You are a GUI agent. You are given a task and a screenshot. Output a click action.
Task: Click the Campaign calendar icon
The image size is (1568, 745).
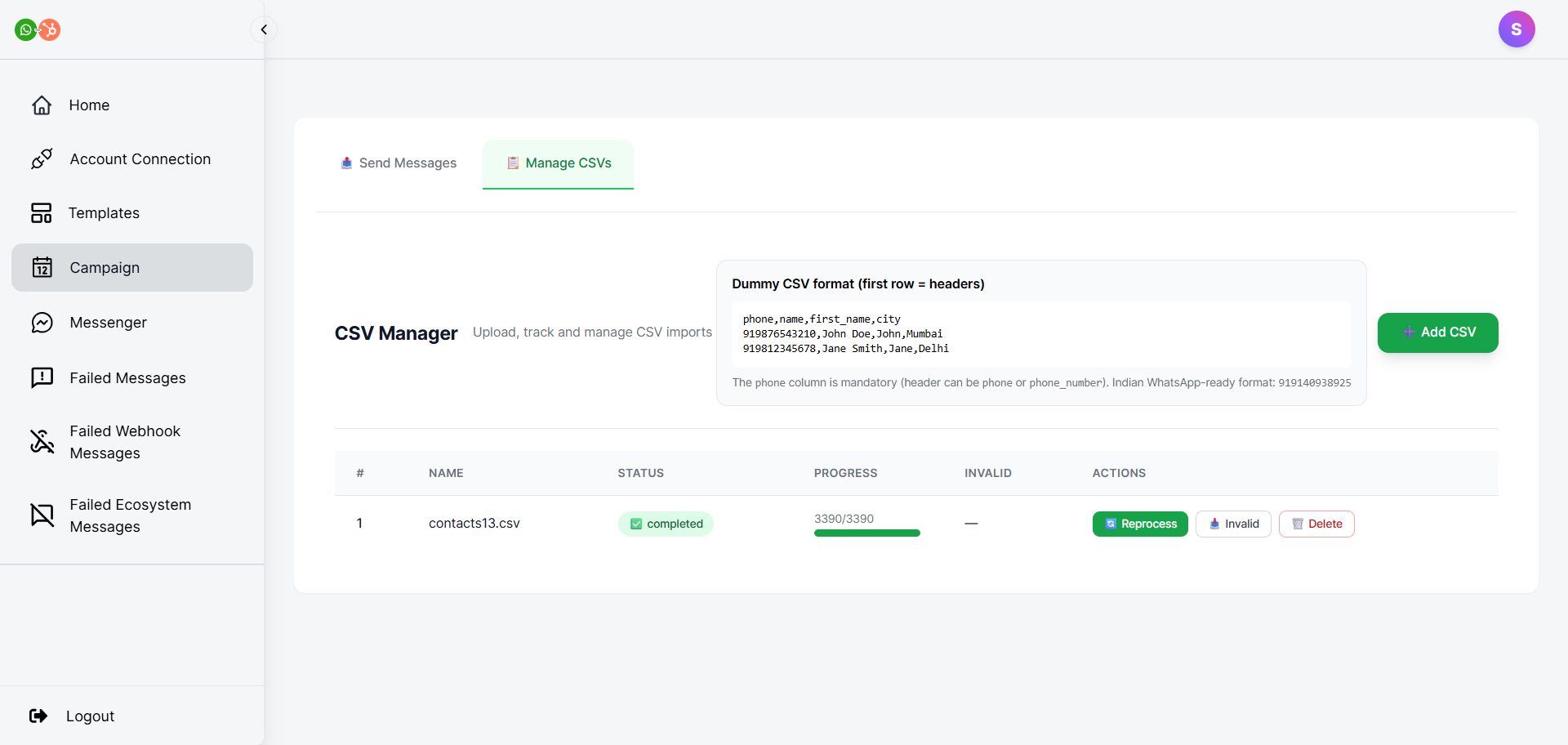click(x=42, y=268)
